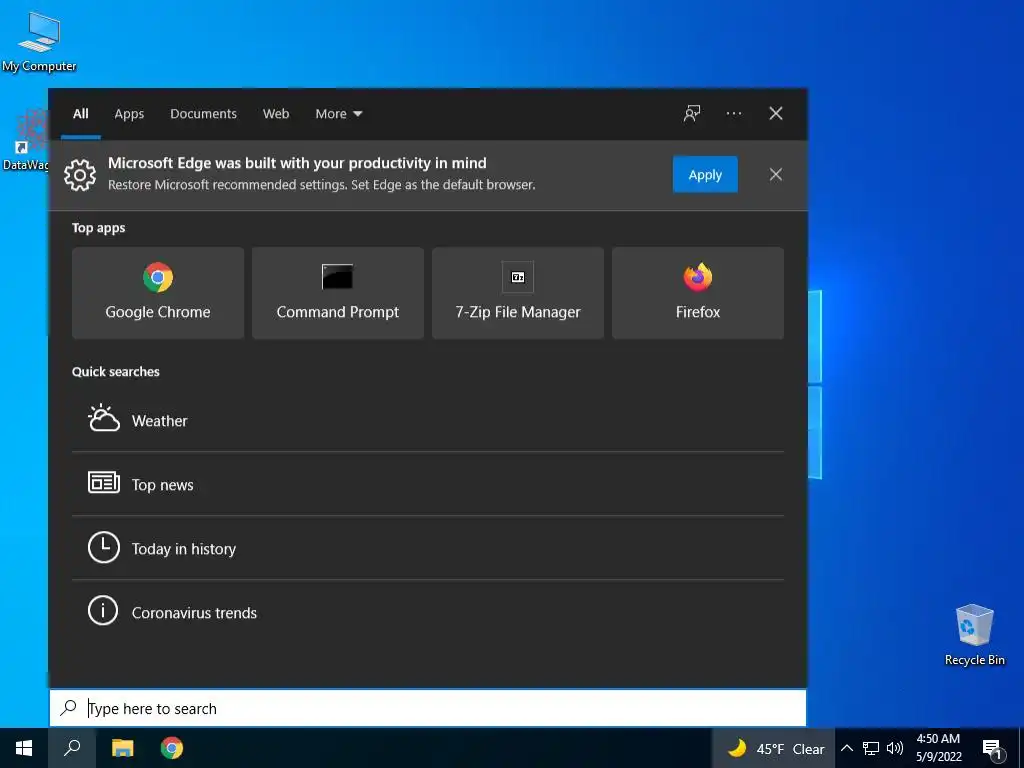Switch to the Documents tab

click(x=204, y=114)
